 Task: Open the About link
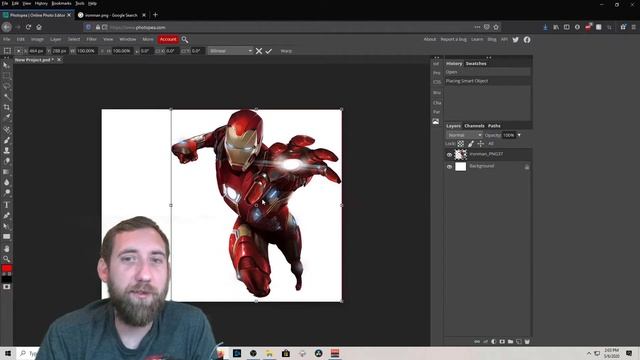tap(429, 40)
